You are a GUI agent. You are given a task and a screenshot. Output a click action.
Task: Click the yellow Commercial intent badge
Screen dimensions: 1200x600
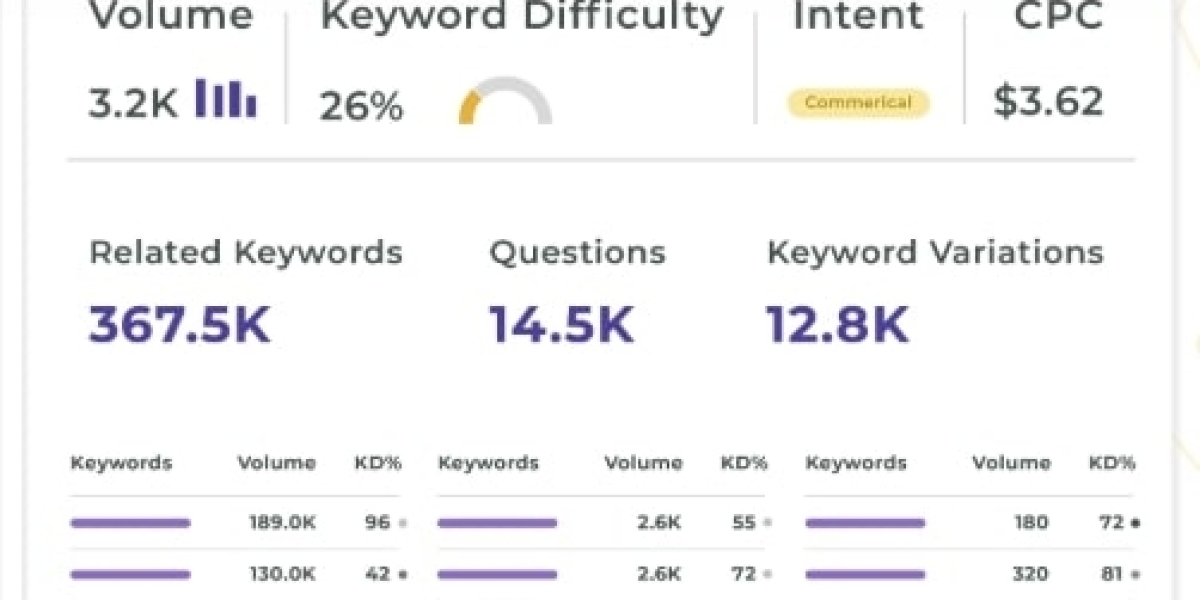pos(857,102)
